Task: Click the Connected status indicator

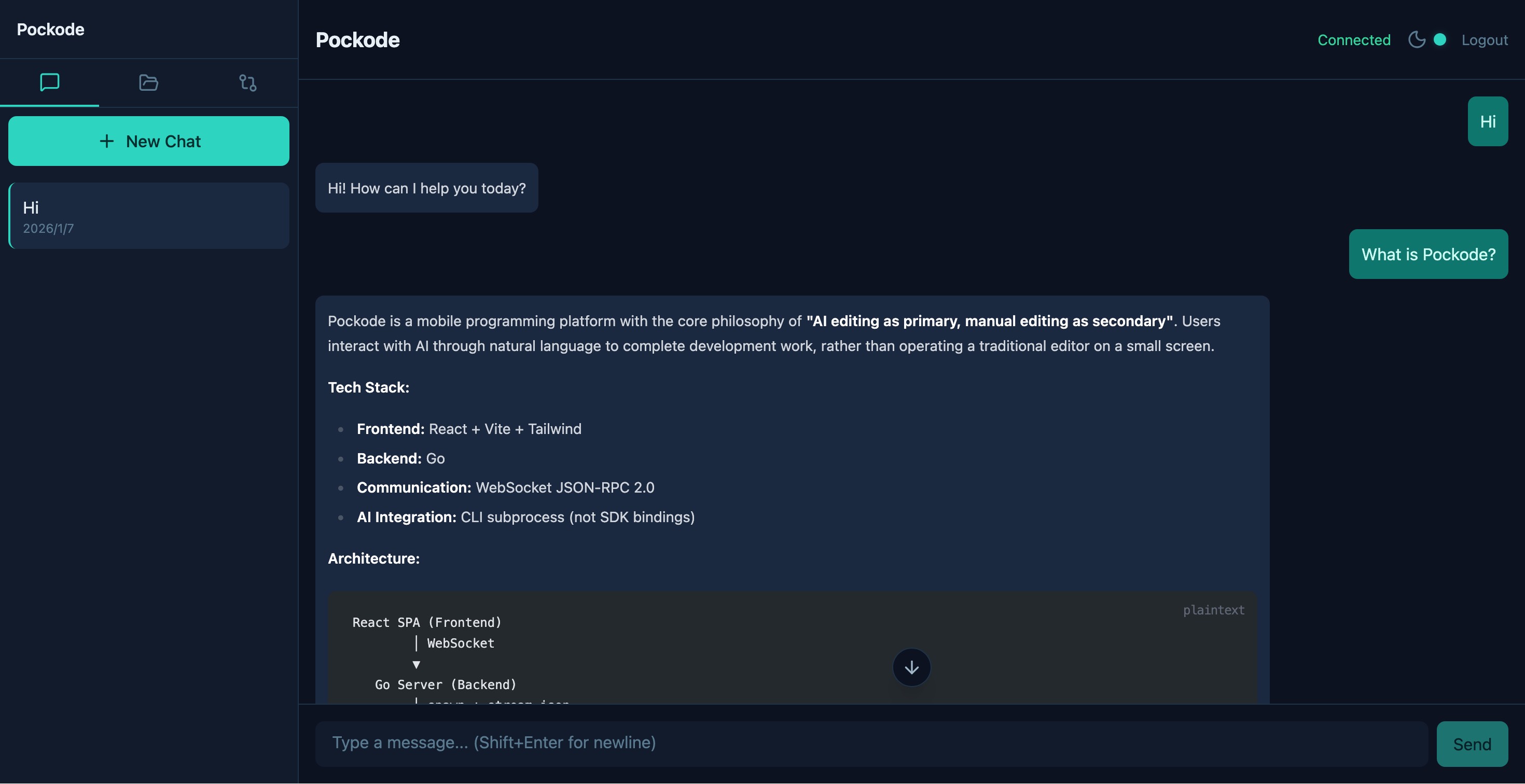Action: 1354,39
